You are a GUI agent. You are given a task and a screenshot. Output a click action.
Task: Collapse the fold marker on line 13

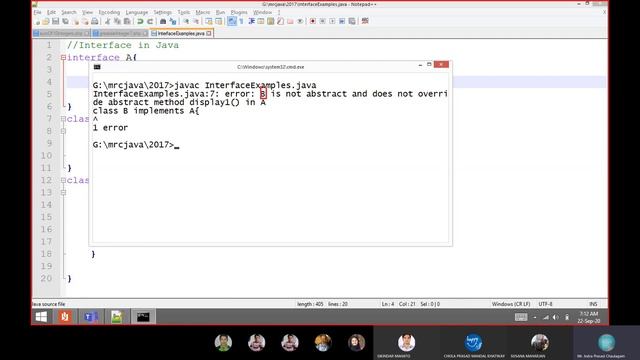click(x=63, y=192)
